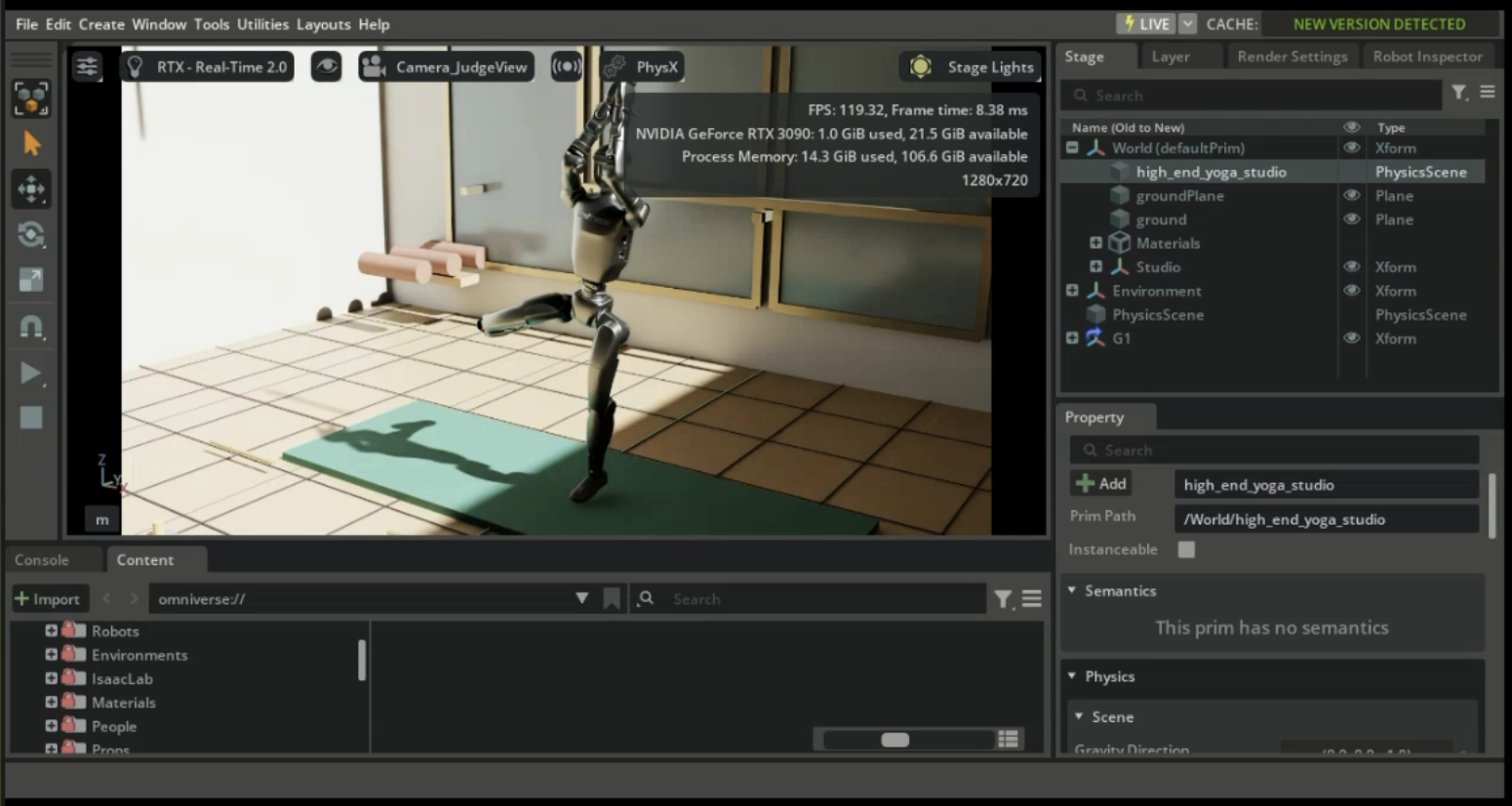This screenshot has height=806, width=1512.
Task: Select the high_end_yoga_studio prim row
Action: point(1273,172)
